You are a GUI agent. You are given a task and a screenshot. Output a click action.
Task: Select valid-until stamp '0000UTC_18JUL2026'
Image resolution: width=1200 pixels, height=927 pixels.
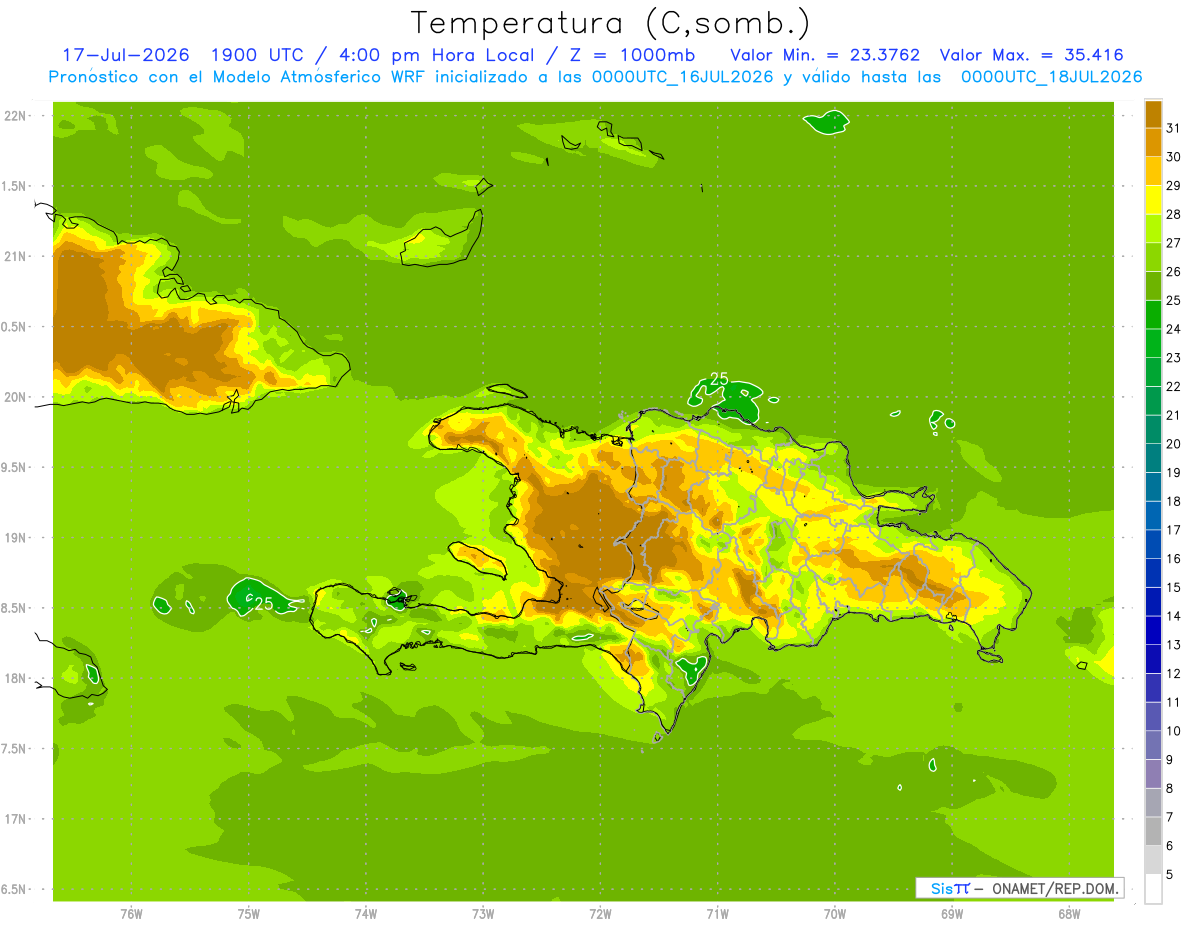point(1052,77)
